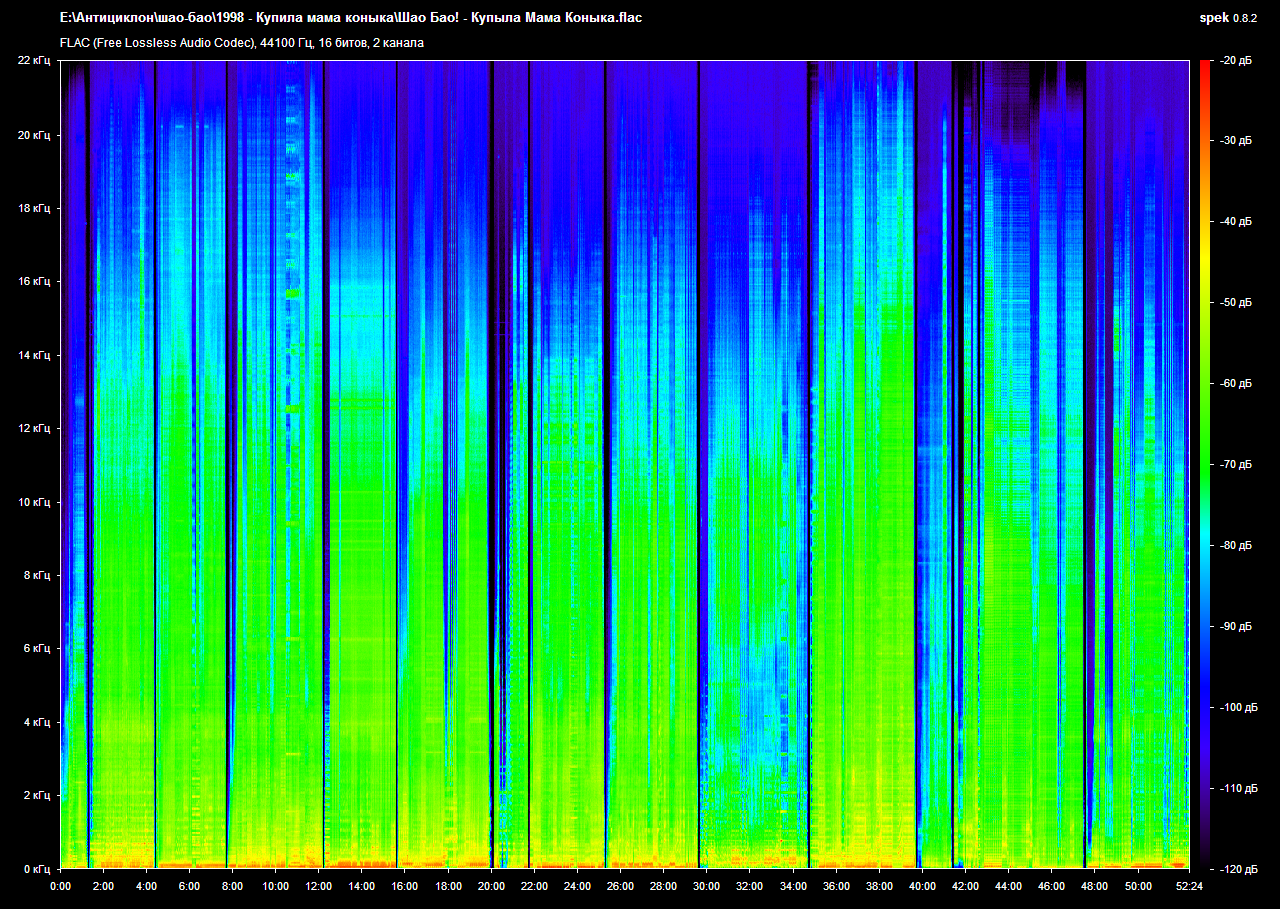
Task: Click the red top of the dB color scale
Action: point(1205,70)
